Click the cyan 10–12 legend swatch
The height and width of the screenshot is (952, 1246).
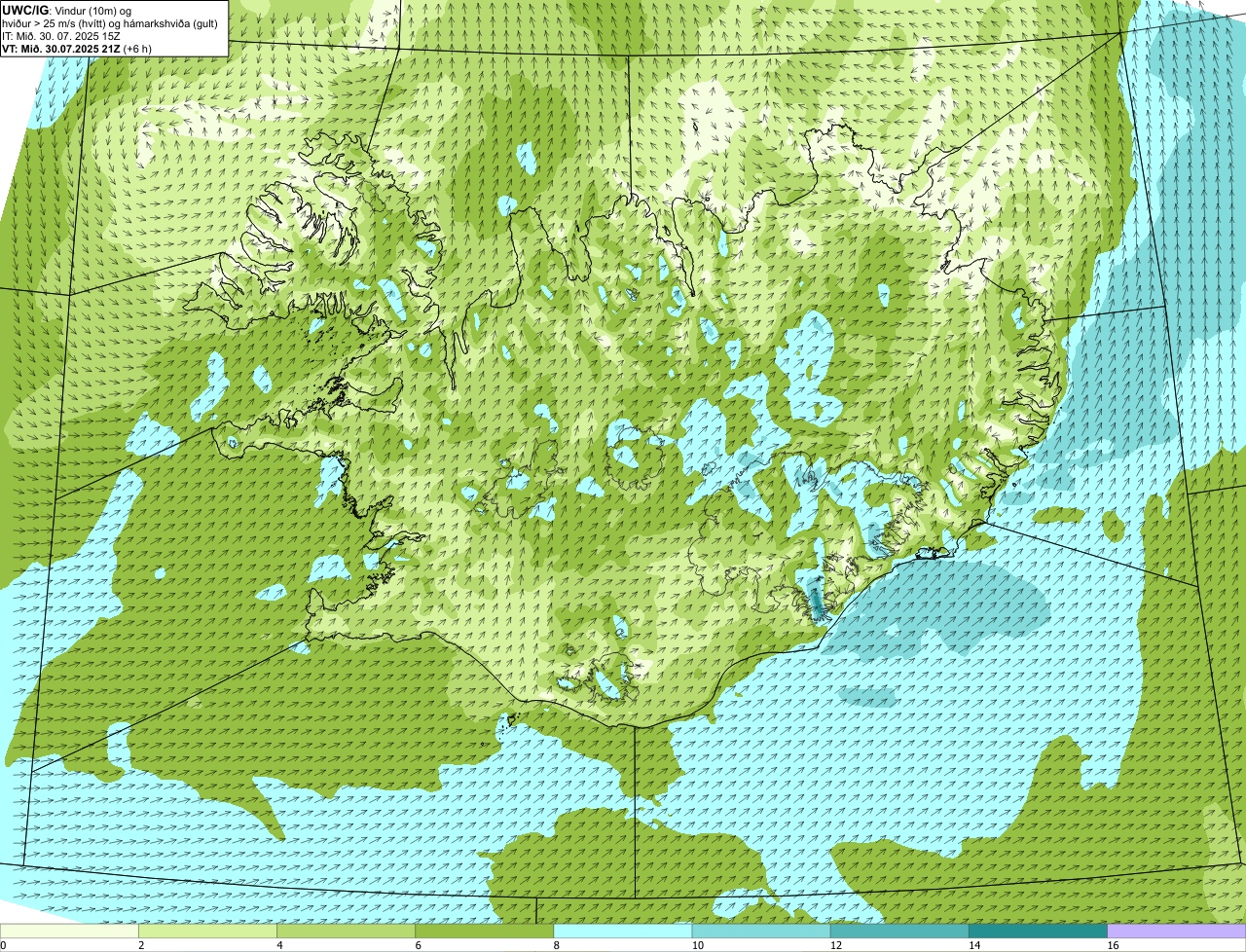pyautogui.click(x=761, y=931)
